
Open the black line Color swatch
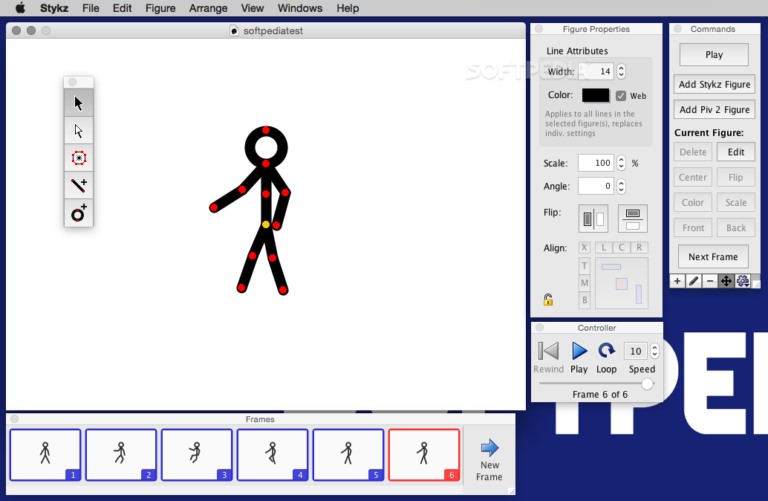point(595,96)
